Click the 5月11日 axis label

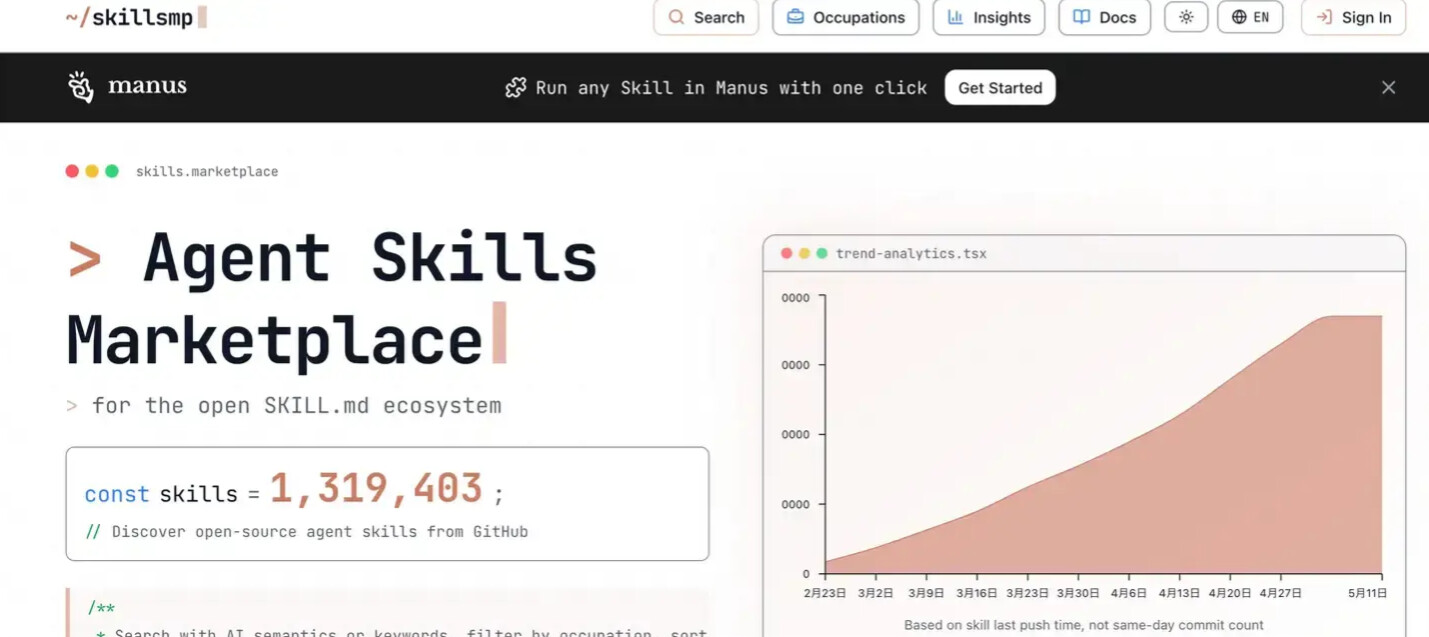click(x=1368, y=593)
